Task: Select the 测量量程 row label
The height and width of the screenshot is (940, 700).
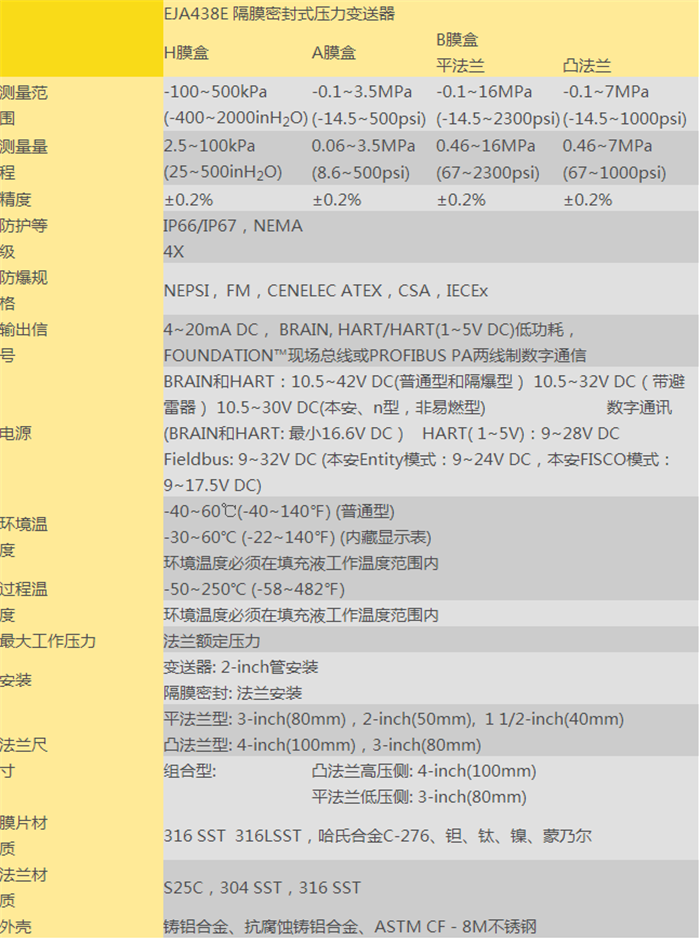Action: 24,159
